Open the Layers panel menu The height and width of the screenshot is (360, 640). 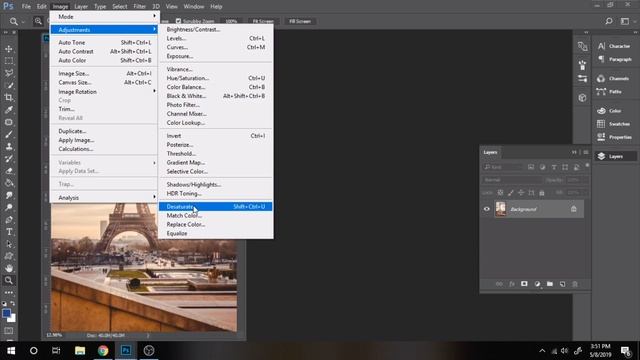(x=586, y=152)
